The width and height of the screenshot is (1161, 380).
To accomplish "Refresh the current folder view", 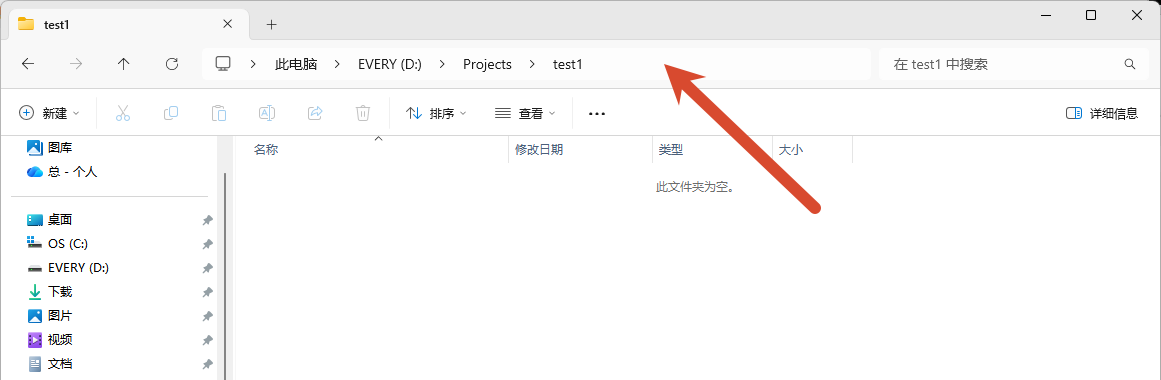I will (x=172, y=64).
